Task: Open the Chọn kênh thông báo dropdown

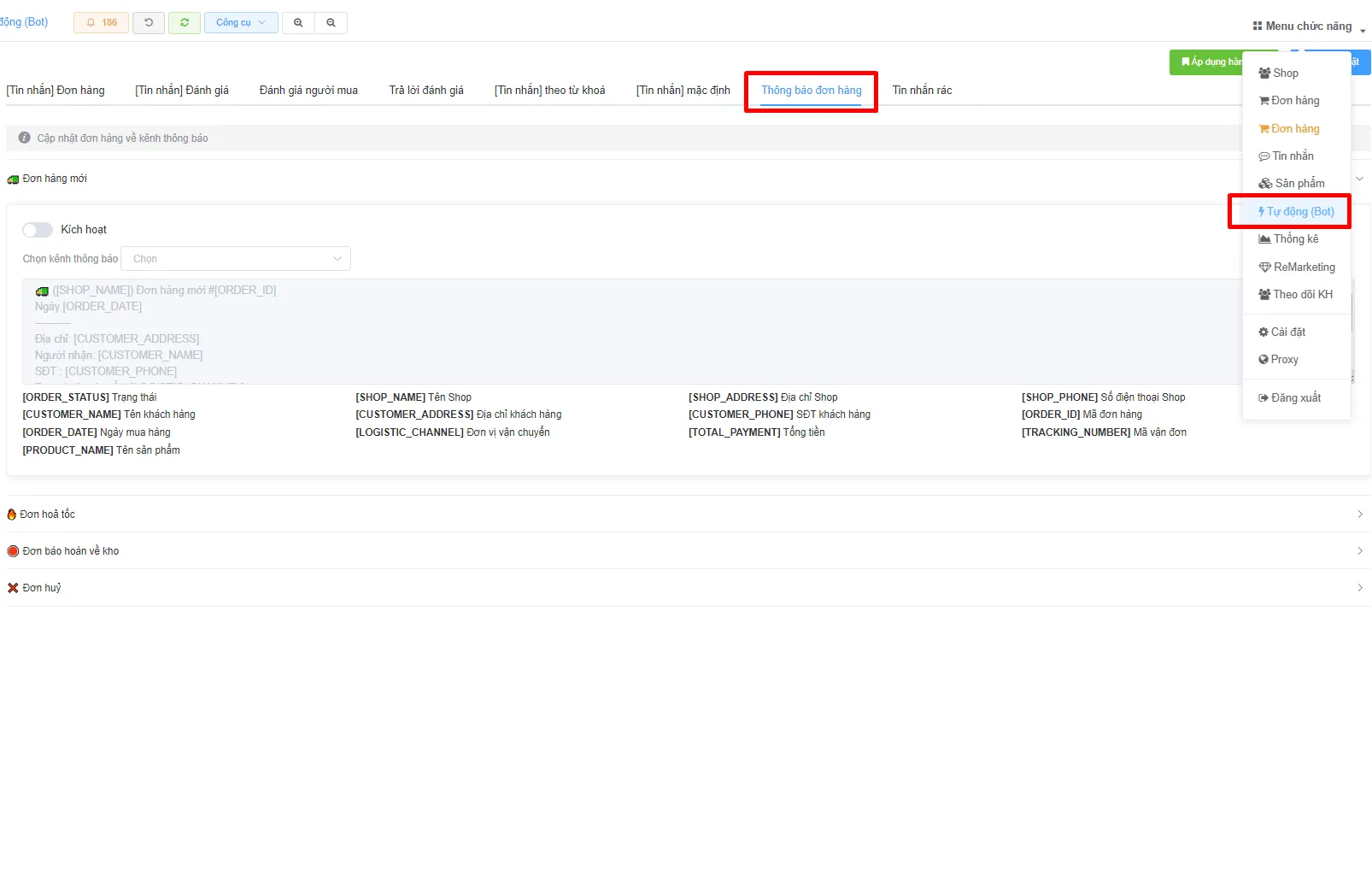Action: click(236, 259)
